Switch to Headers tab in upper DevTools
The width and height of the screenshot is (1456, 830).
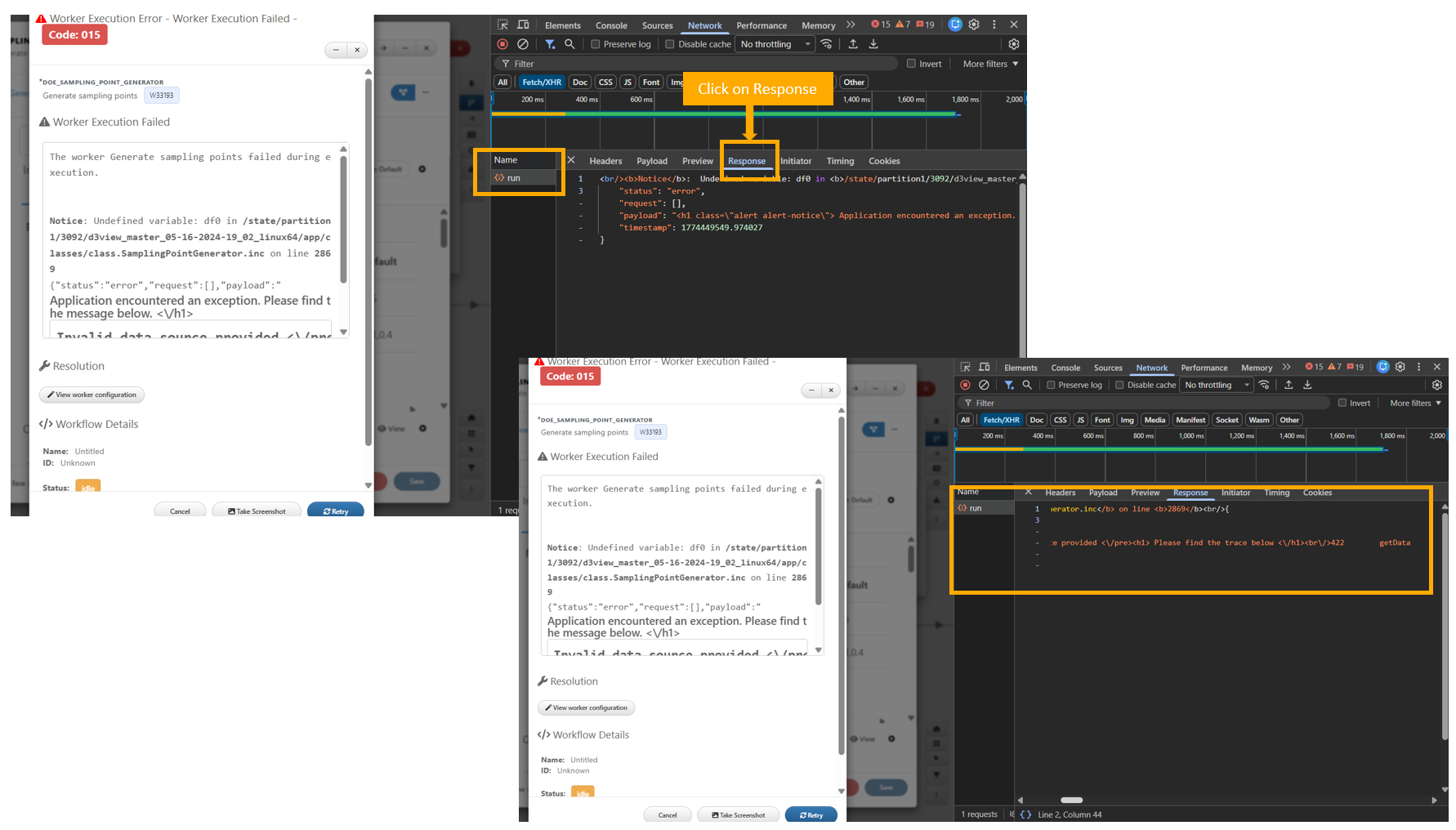tap(605, 161)
